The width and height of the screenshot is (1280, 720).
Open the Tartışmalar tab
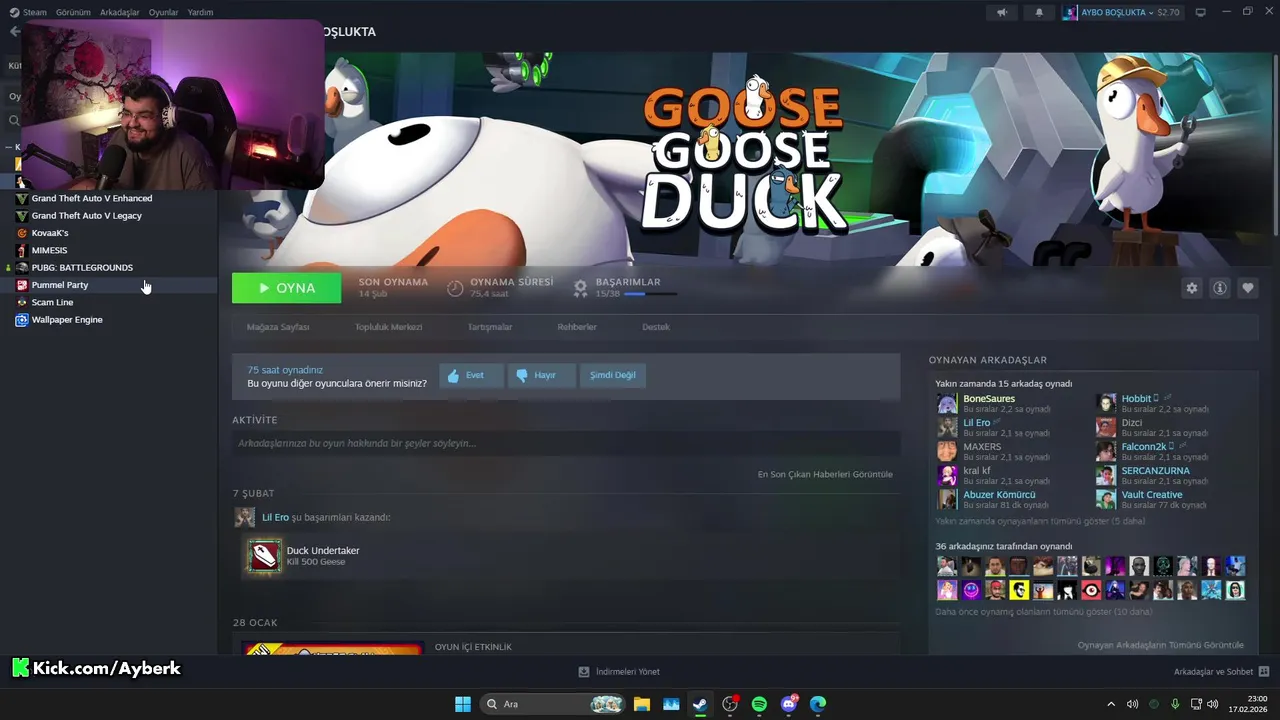tap(490, 327)
